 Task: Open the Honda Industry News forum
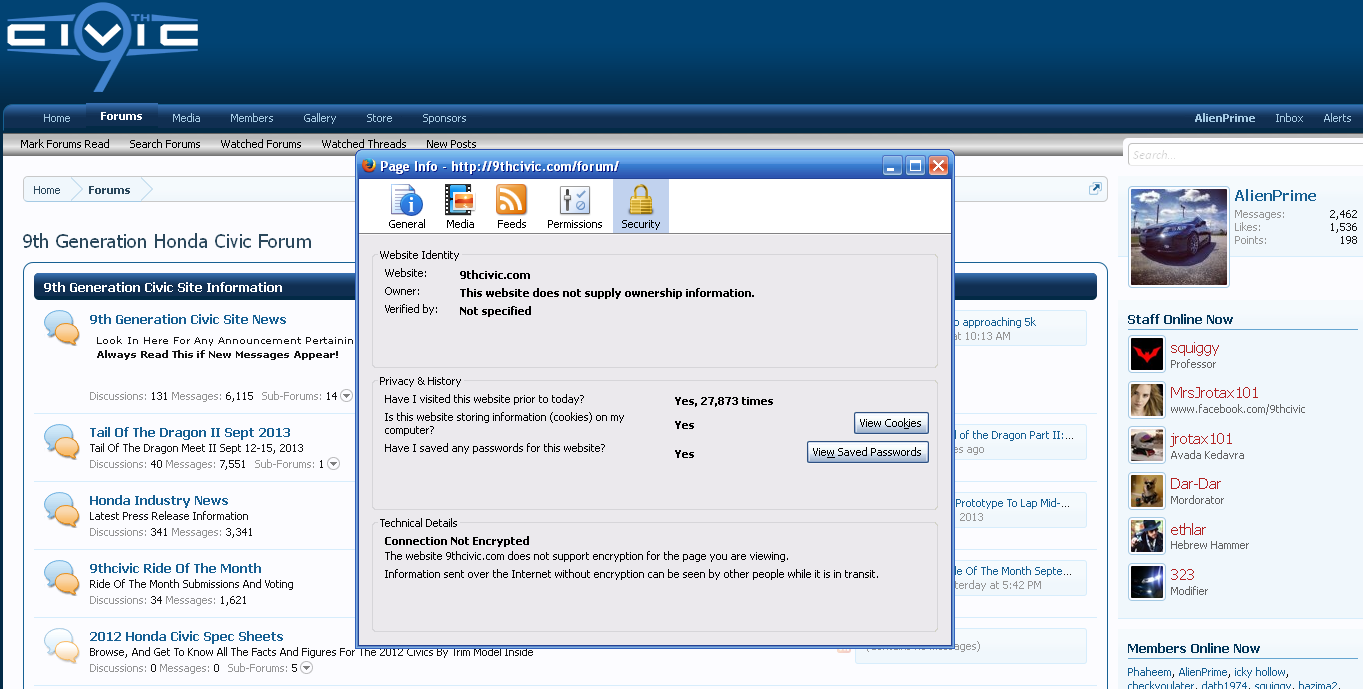pos(159,501)
